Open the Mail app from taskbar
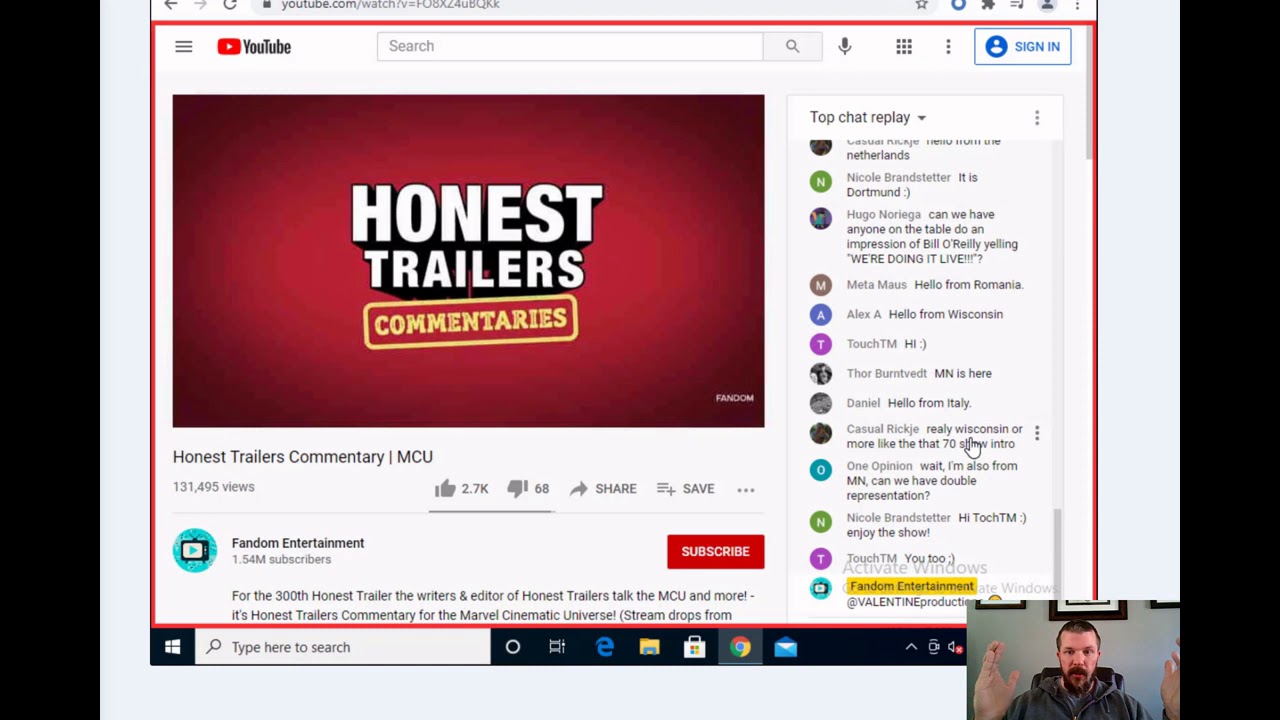The width and height of the screenshot is (1280, 720). click(x=786, y=647)
